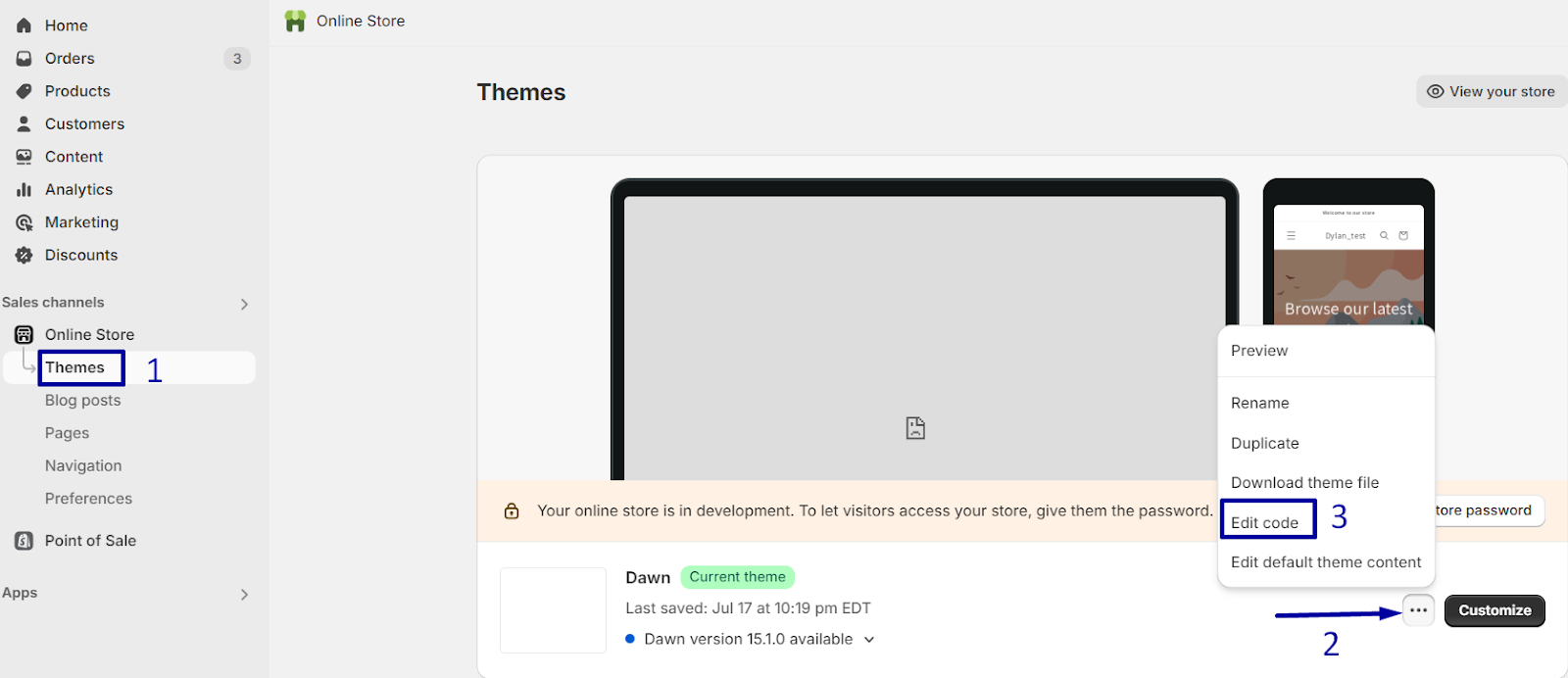Click the broken image icon in desktop preview

click(x=915, y=428)
